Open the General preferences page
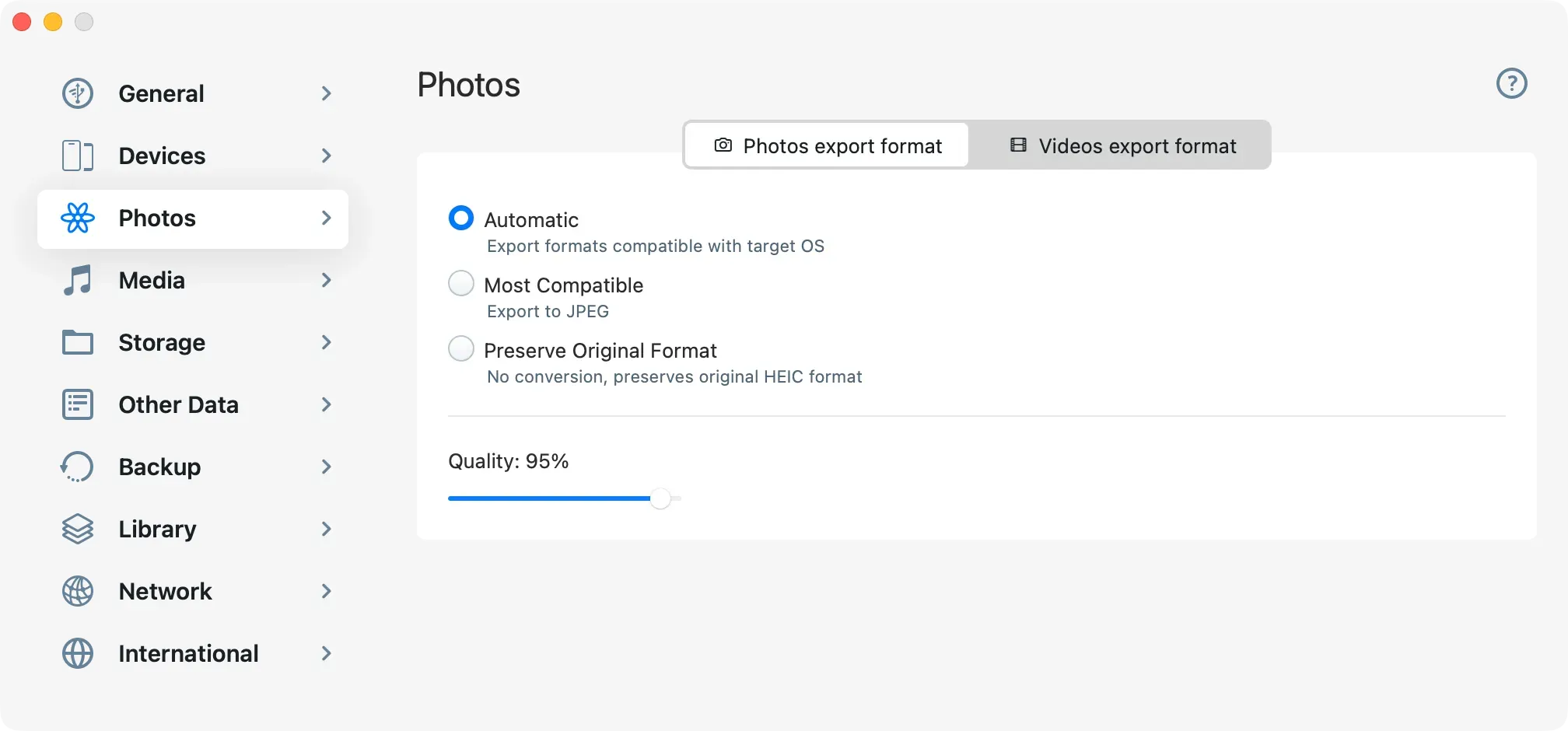Image resolution: width=1568 pixels, height=731 pixels. coord(161,93)
